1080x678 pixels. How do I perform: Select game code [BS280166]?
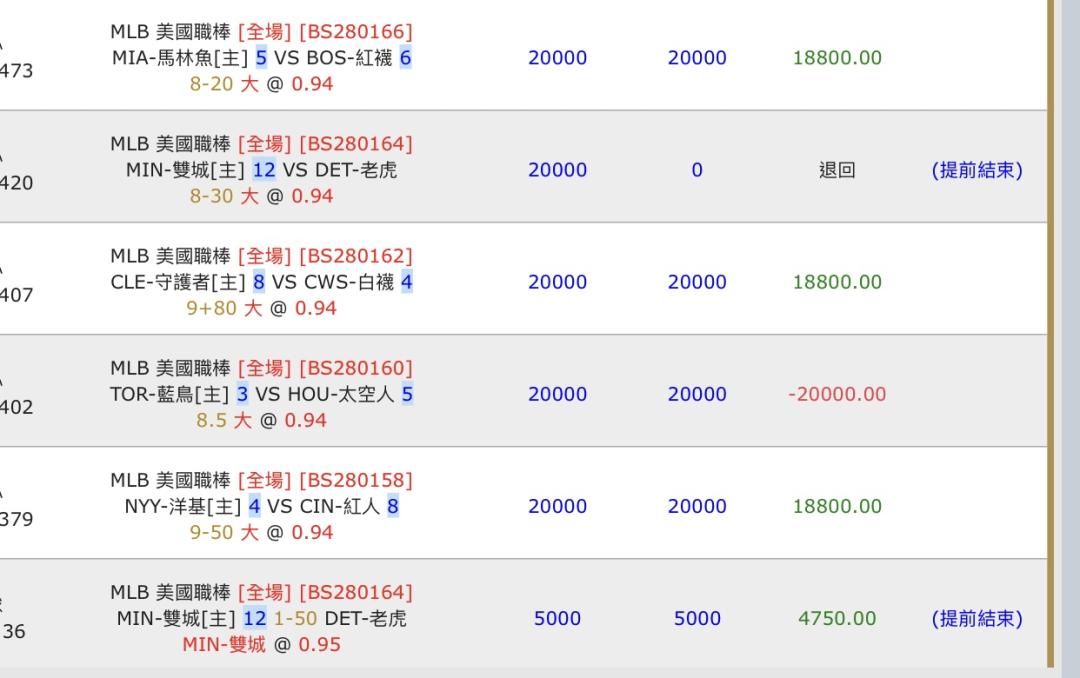coord(355,32)
